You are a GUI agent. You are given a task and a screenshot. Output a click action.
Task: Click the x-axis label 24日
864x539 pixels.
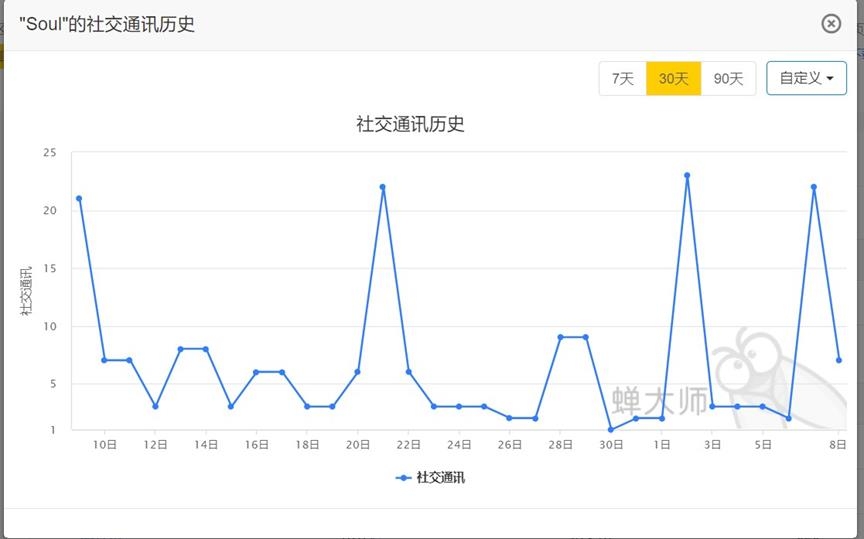point(459,445)
